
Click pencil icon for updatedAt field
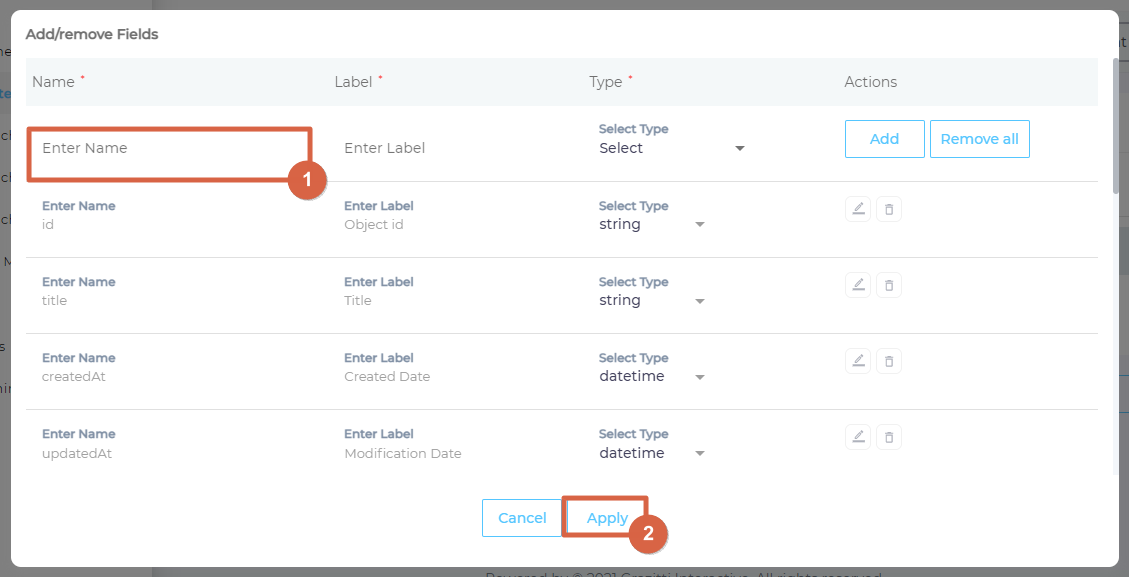pos(857,437)
